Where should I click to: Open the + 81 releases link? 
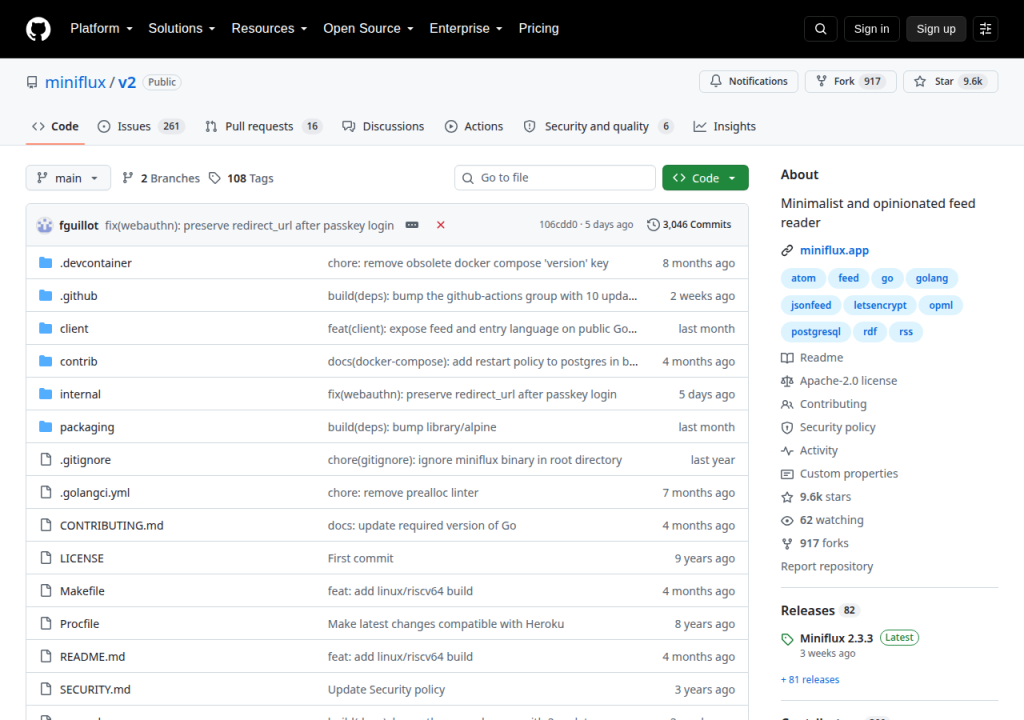click(810, 679)
